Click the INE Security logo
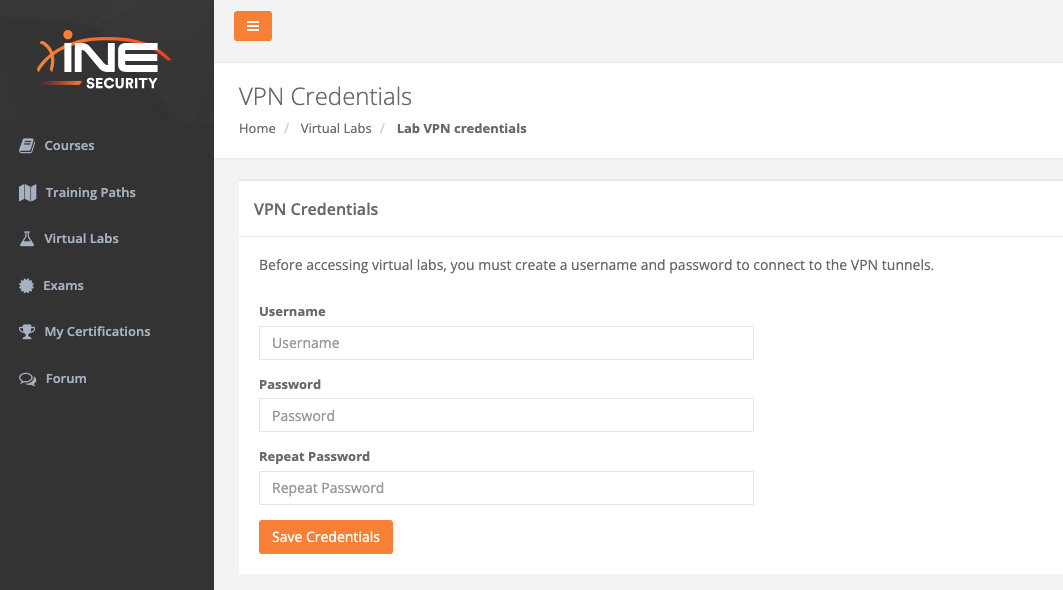This screenshot has height=590, width=1063. coord(104,60)
